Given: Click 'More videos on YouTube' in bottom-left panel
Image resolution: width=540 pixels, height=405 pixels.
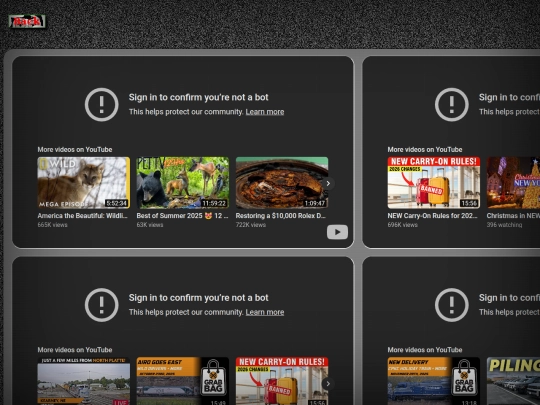Looking at the screenshot, I should tap(75, 350).
